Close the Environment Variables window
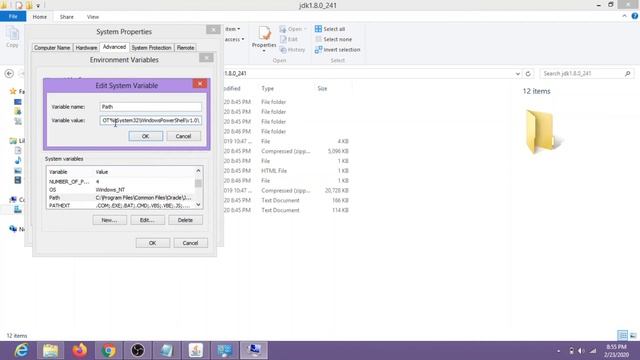640x360 pixels. tap(207, 58)
